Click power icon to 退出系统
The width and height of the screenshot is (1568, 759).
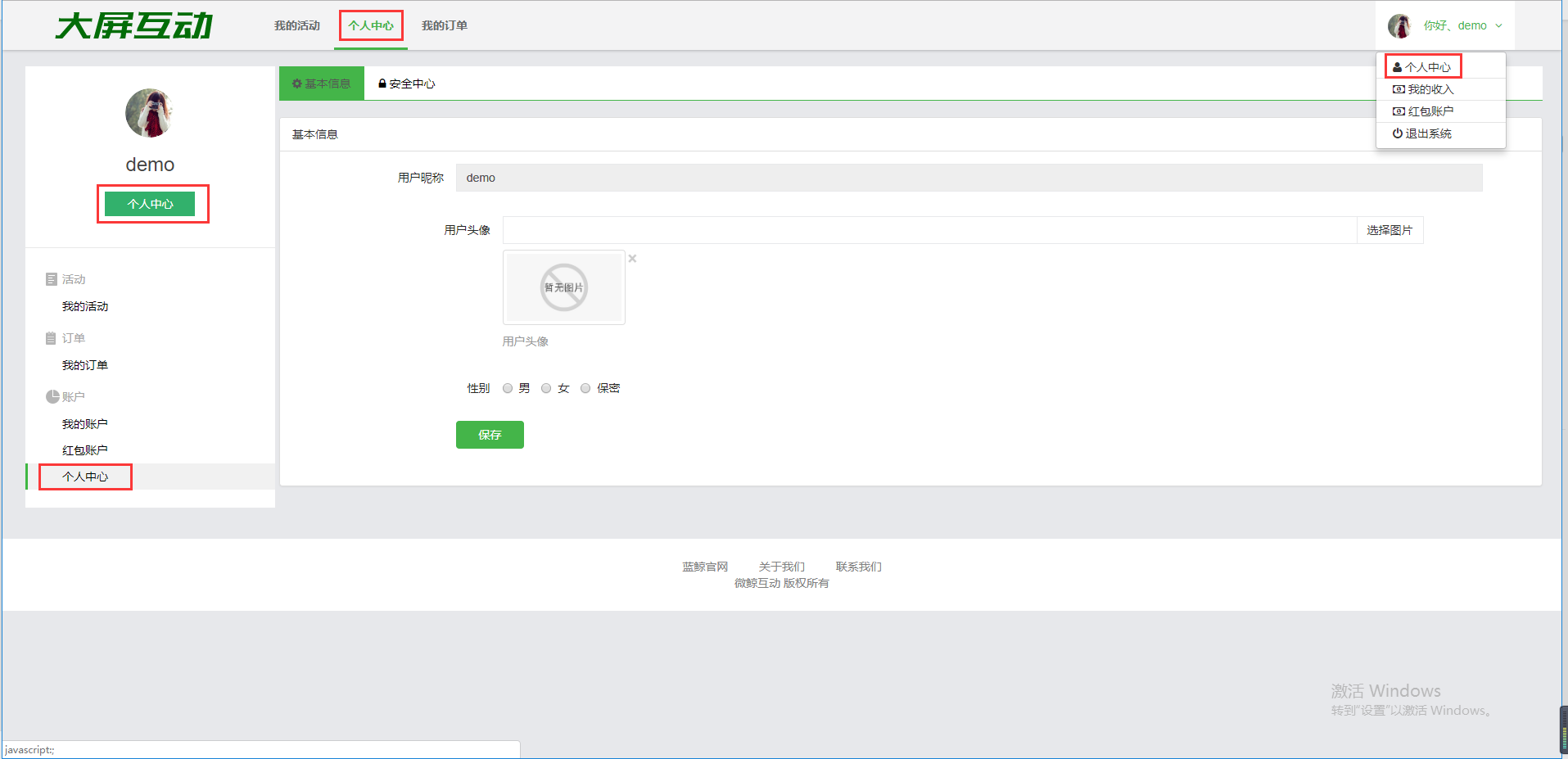[x=1397, y=133]
